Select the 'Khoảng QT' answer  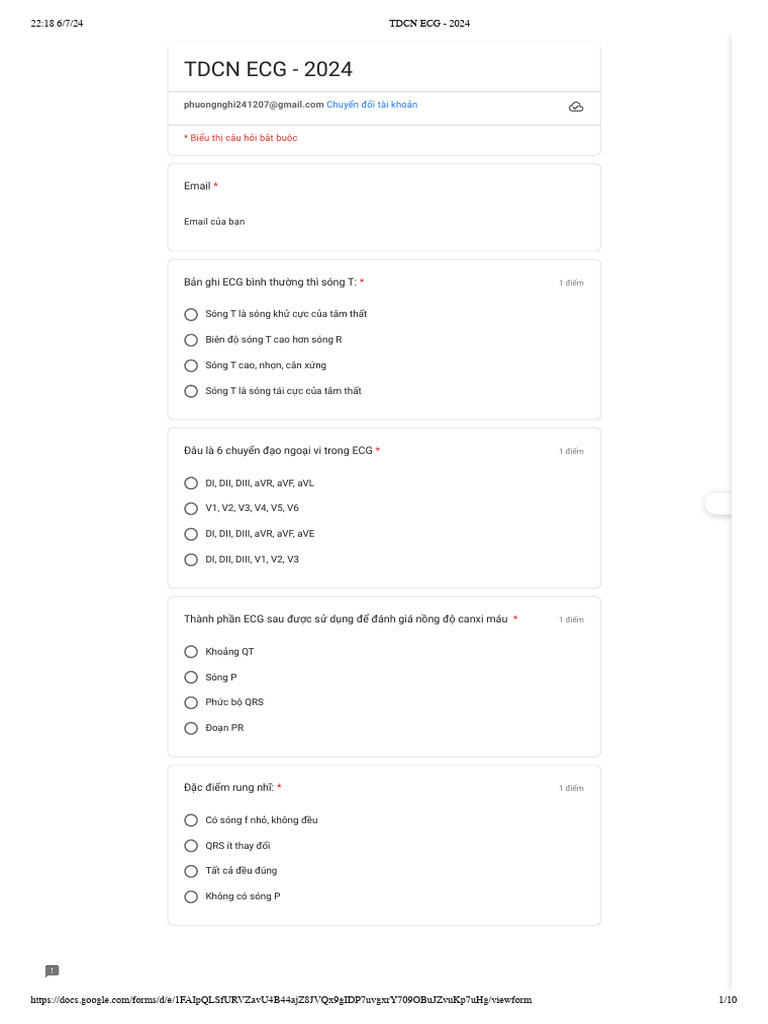tap(191, 652)
